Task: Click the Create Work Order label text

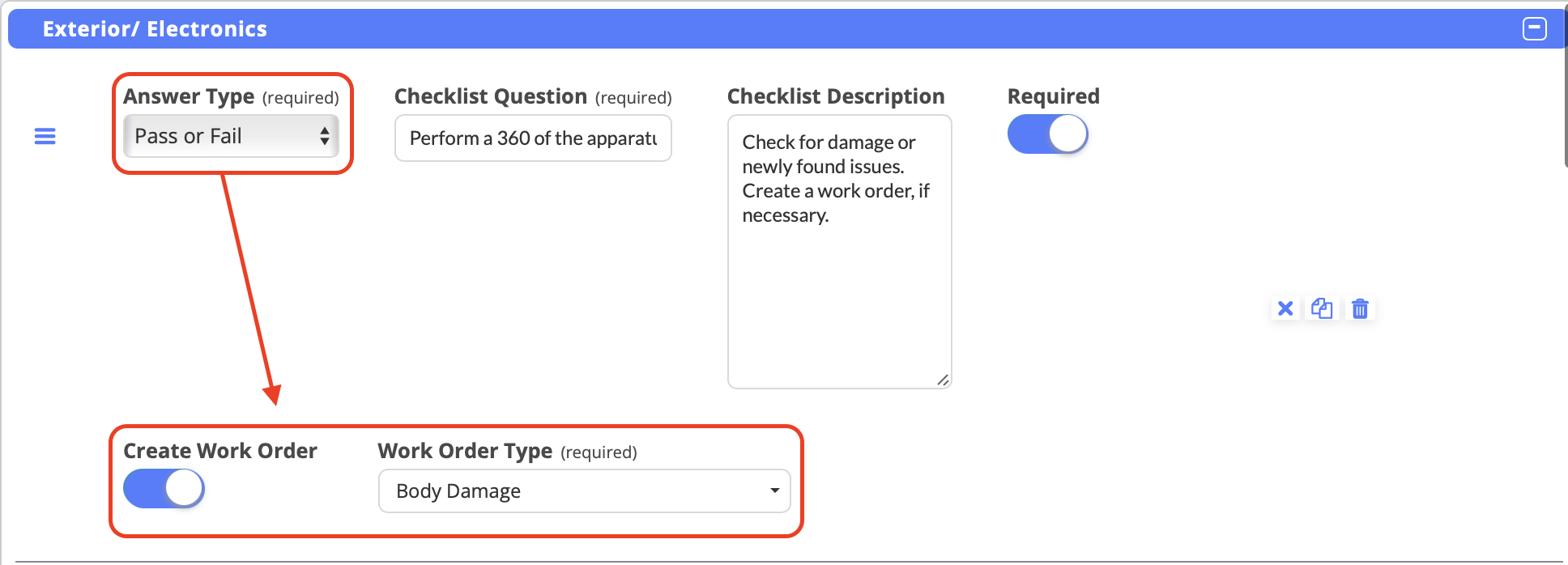Action: [219, 451]
